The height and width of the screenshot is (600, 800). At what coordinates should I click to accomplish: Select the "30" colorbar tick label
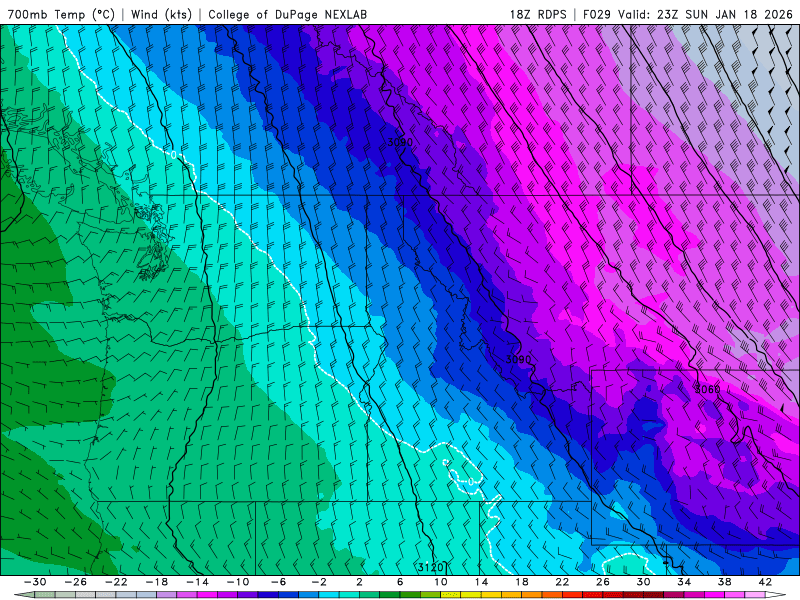point(643,582)
